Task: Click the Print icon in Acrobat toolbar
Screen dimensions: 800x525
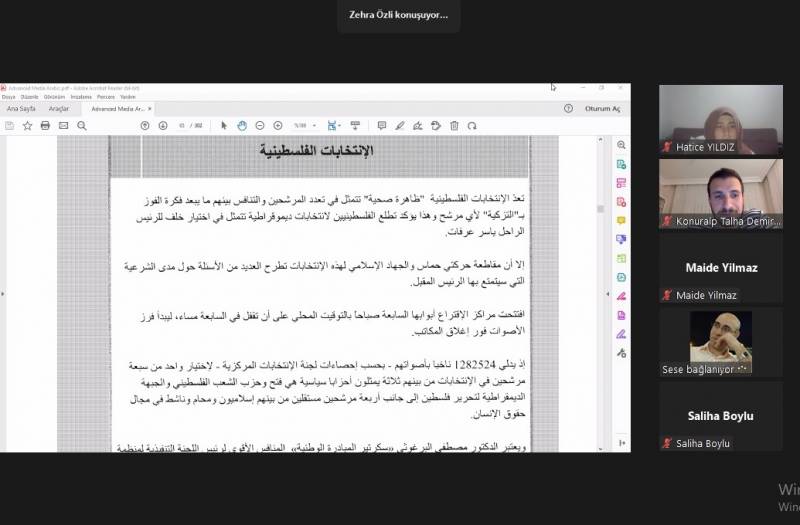Action: [45, 125]
